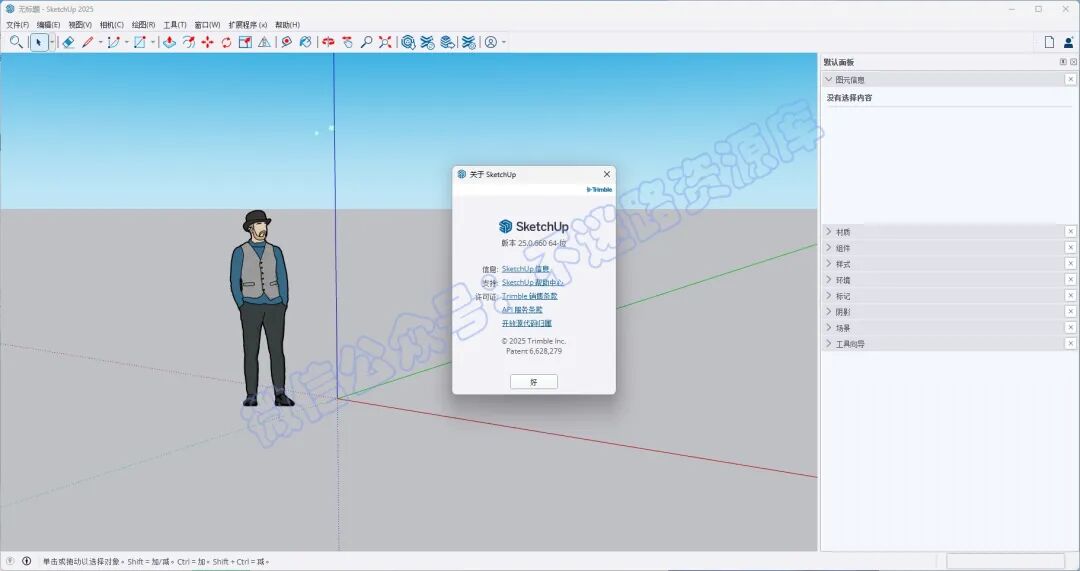Open the 文件(F) menu

tap(17, 25)
